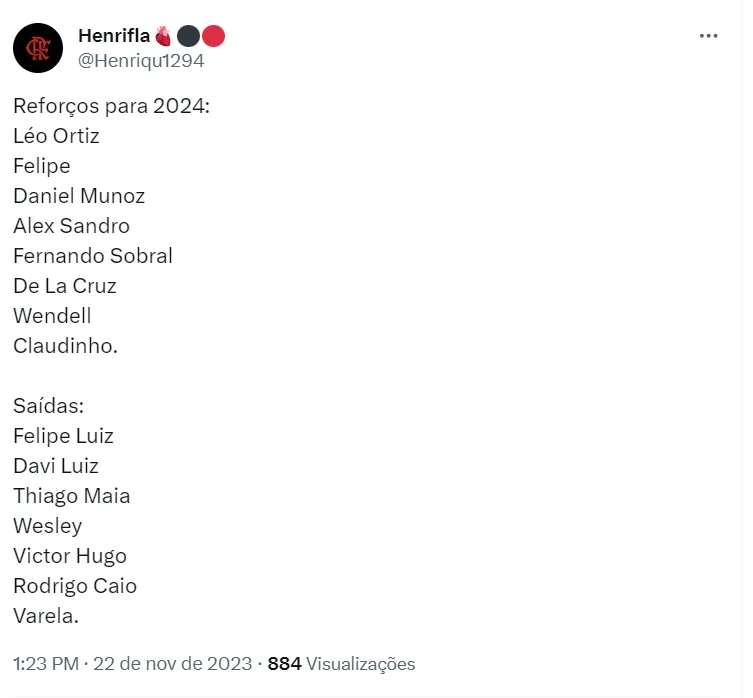Click the "Fernando Sobral" text line

click(x=93, y=256)
